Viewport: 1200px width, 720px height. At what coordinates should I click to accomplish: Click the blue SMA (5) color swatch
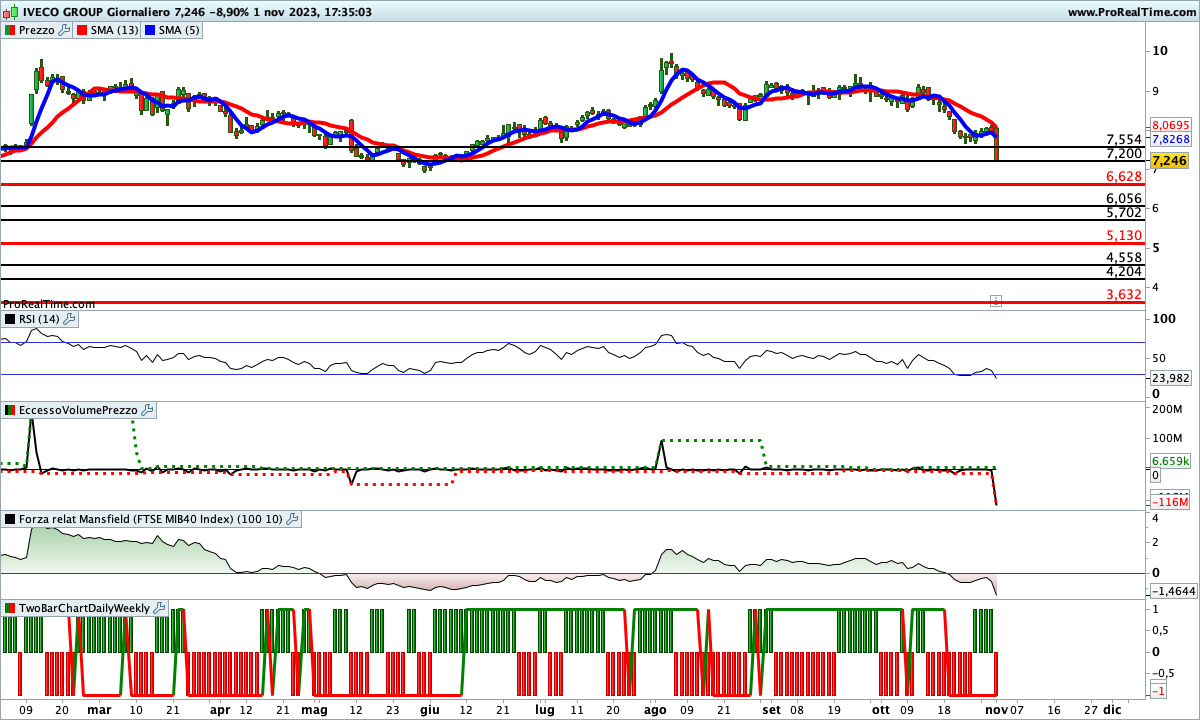point(150,30)
